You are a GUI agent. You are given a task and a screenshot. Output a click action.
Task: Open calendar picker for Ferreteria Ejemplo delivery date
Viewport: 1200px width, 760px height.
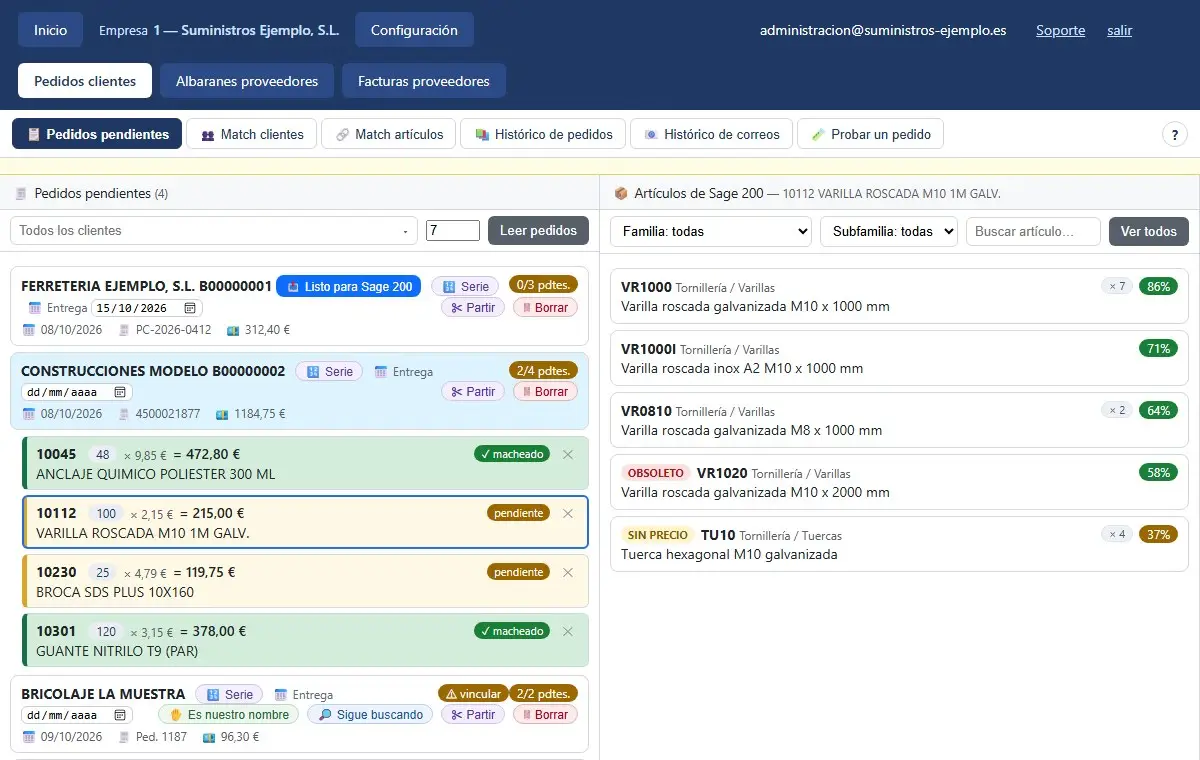click(190, 308)
